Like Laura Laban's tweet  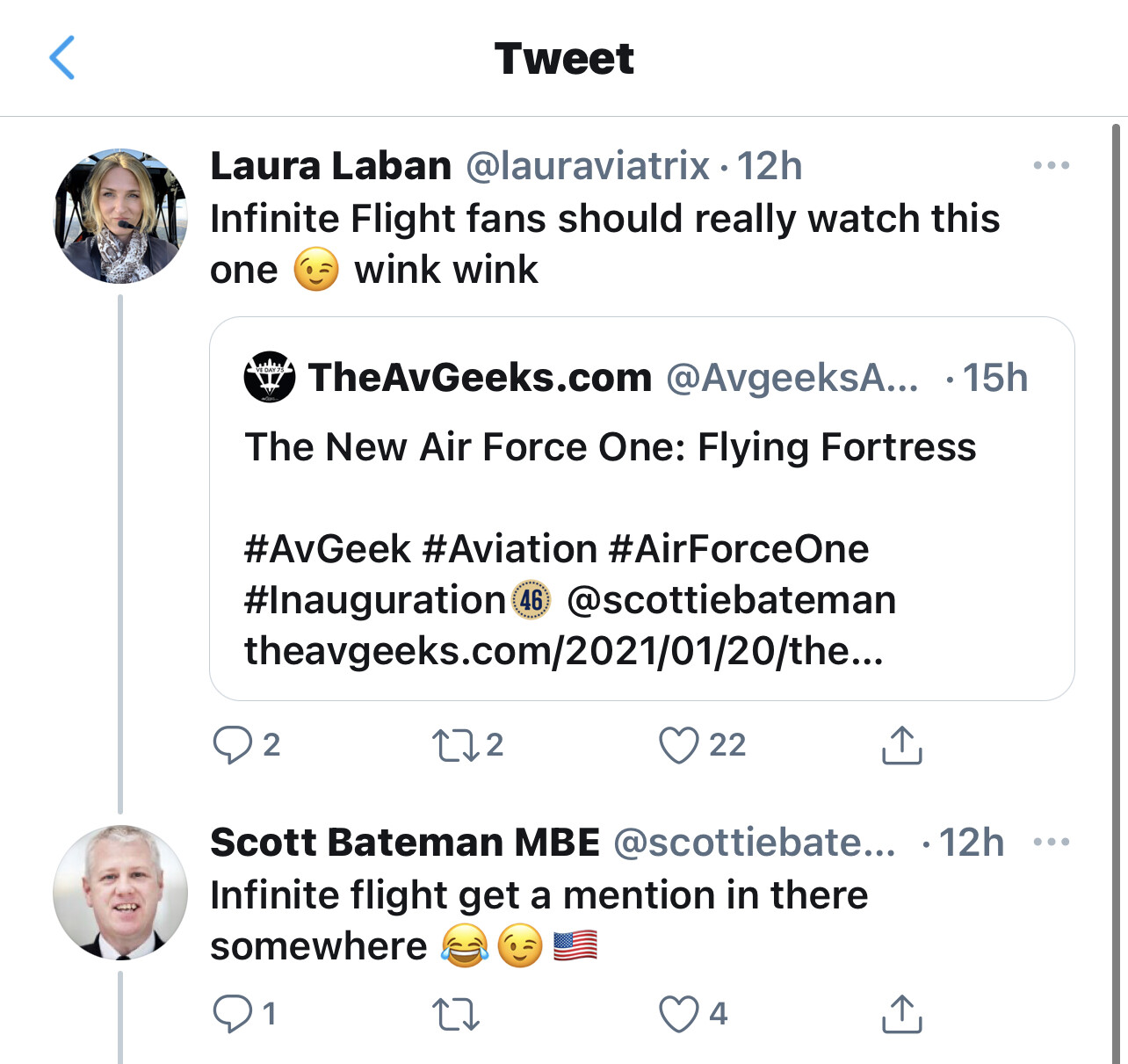click(x=679, y=745)
